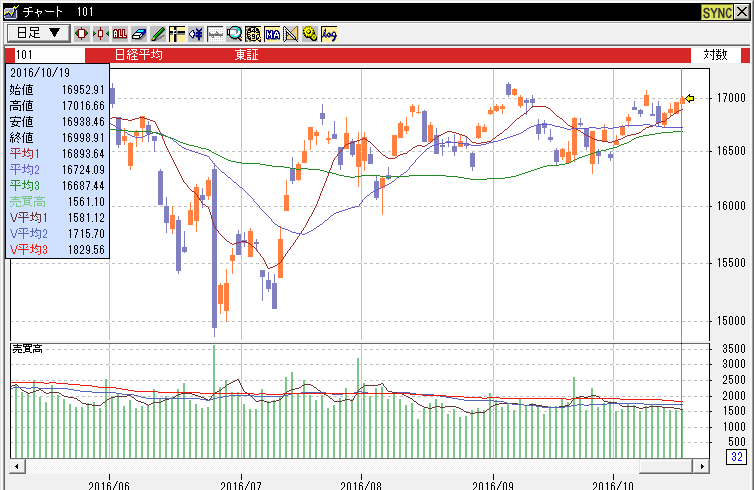754x490 pixels.
Task: Click the yellow arrow current price marker
Action: point(688,98)
